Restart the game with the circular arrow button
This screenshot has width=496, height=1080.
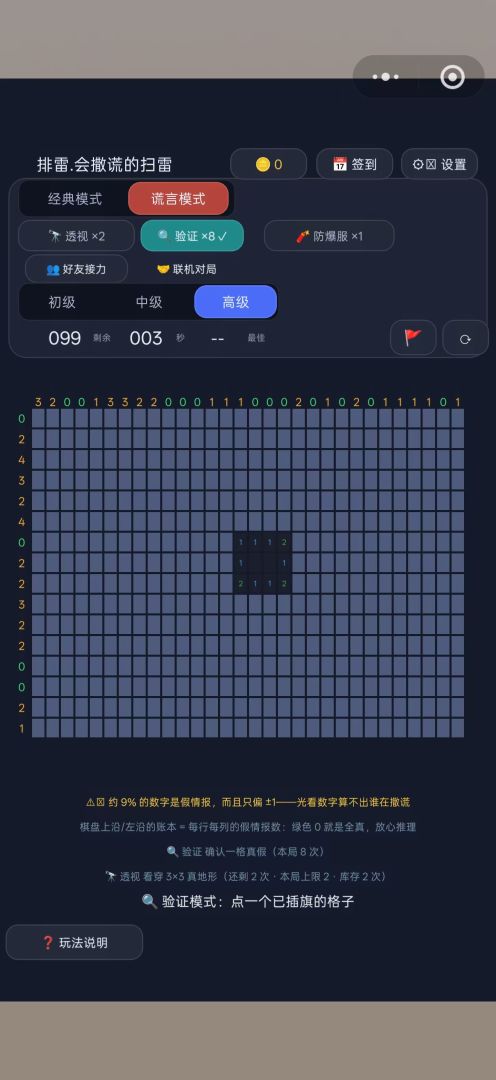coord(465,338)
